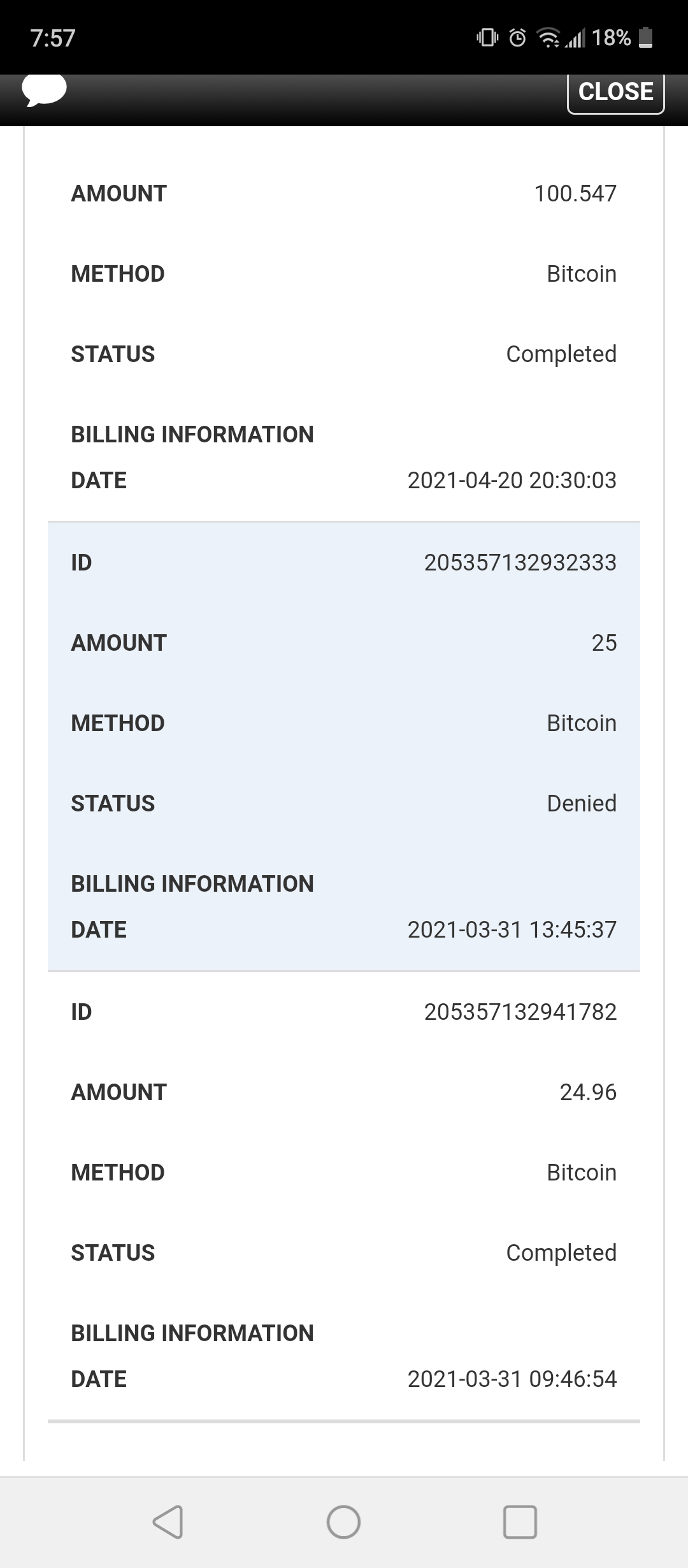This screenshot has height=1568, width=688.
Task: Tap date 2021-04-20 20:30:03
Action: pos(512,480)
